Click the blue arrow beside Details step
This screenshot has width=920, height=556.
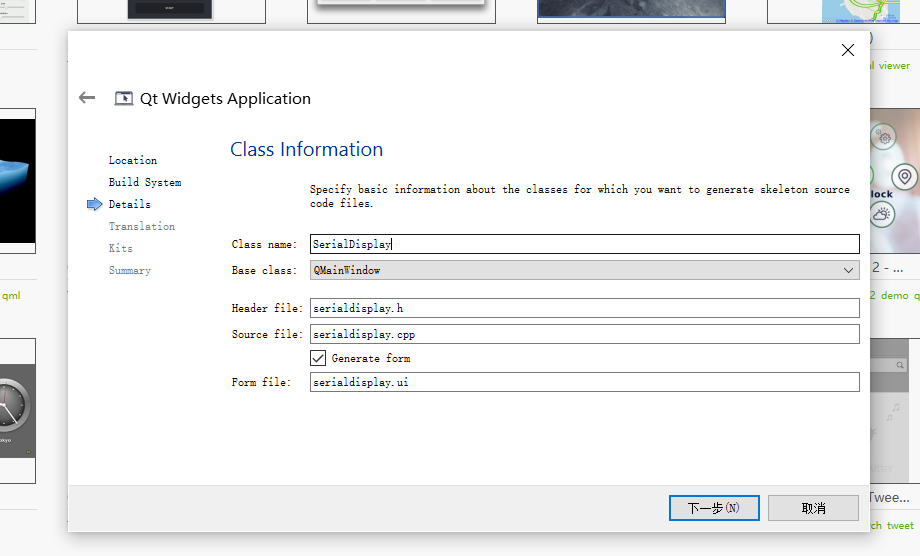point(94,204)
